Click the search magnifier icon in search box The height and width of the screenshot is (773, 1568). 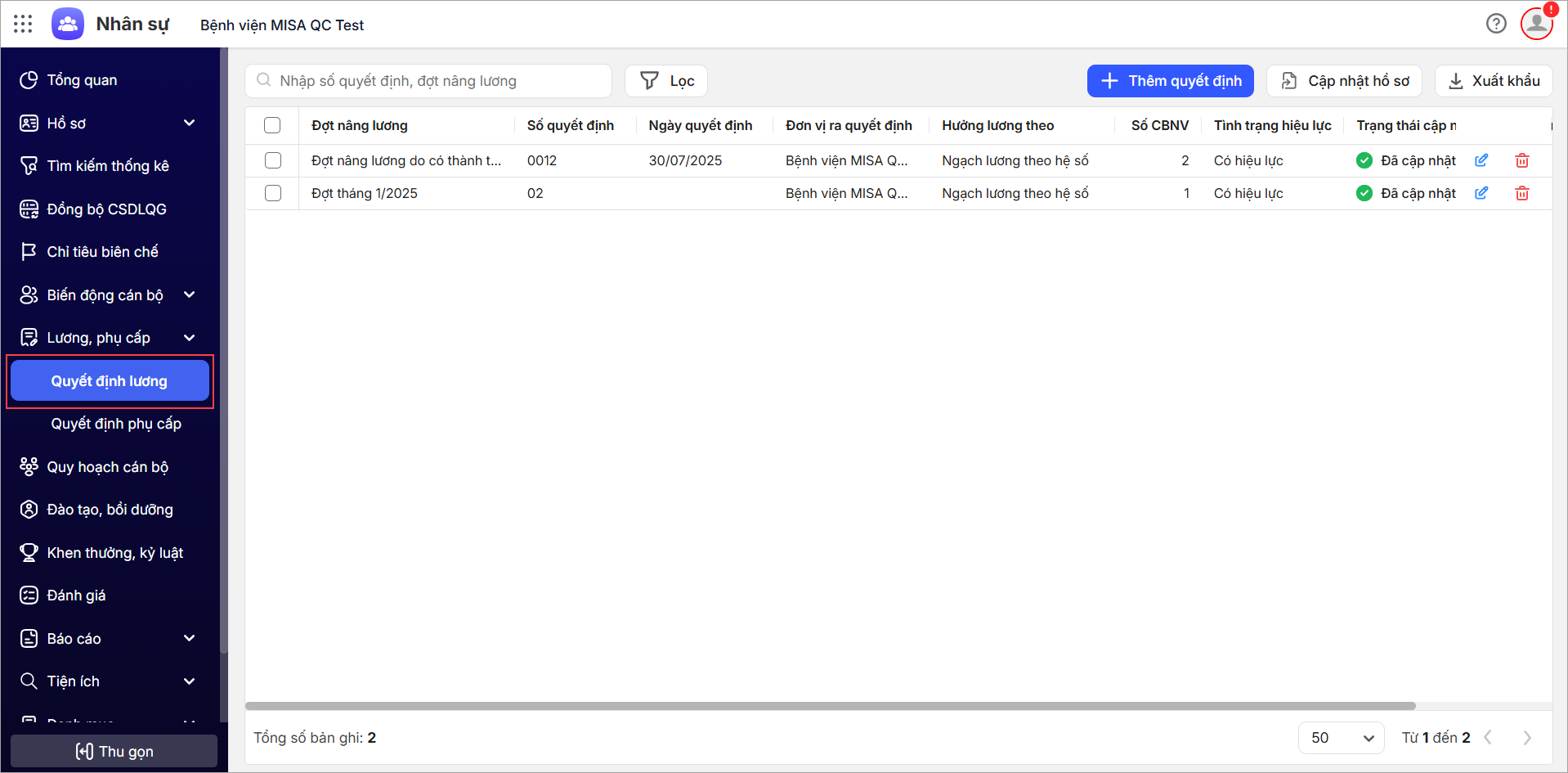click(x=264, y=80)
